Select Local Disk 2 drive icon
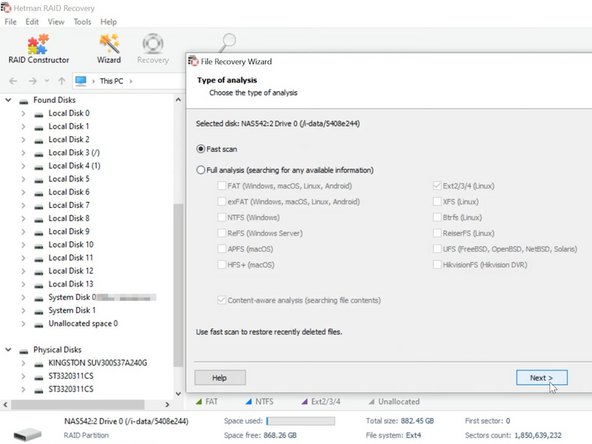Viewport: 592px width, 444px height. click(x=39, y=141)
